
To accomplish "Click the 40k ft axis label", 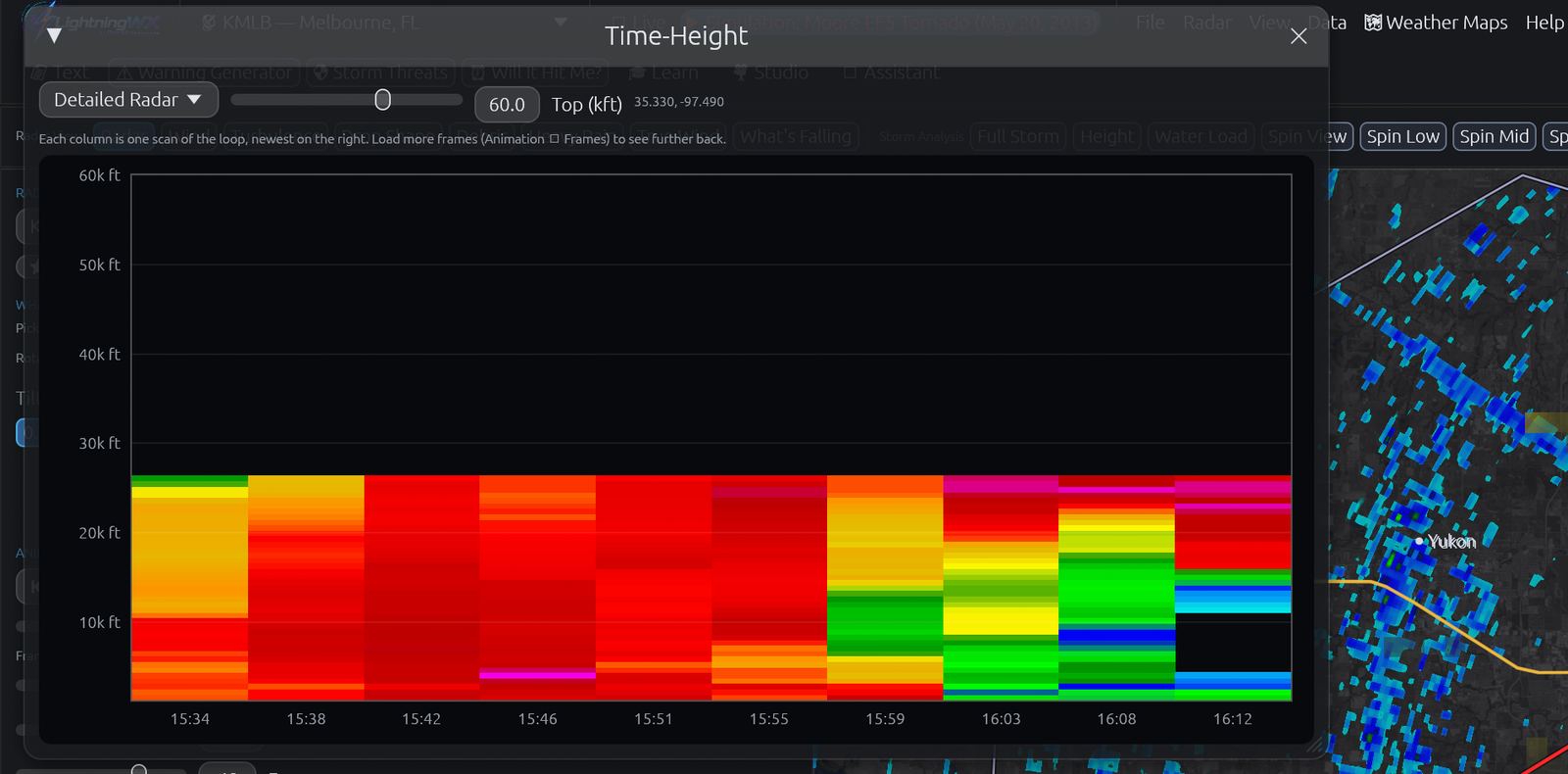I will click(99, 354).
